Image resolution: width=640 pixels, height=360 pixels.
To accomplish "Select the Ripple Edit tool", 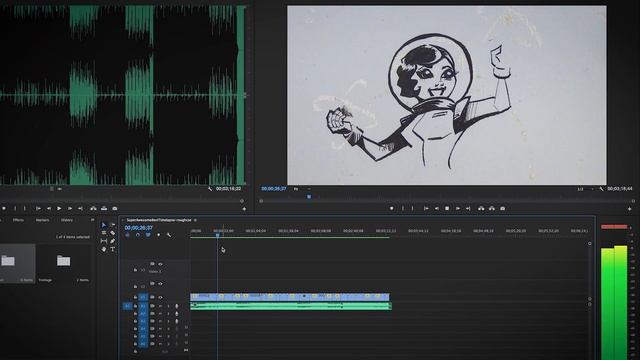I will tap(104, 233).
